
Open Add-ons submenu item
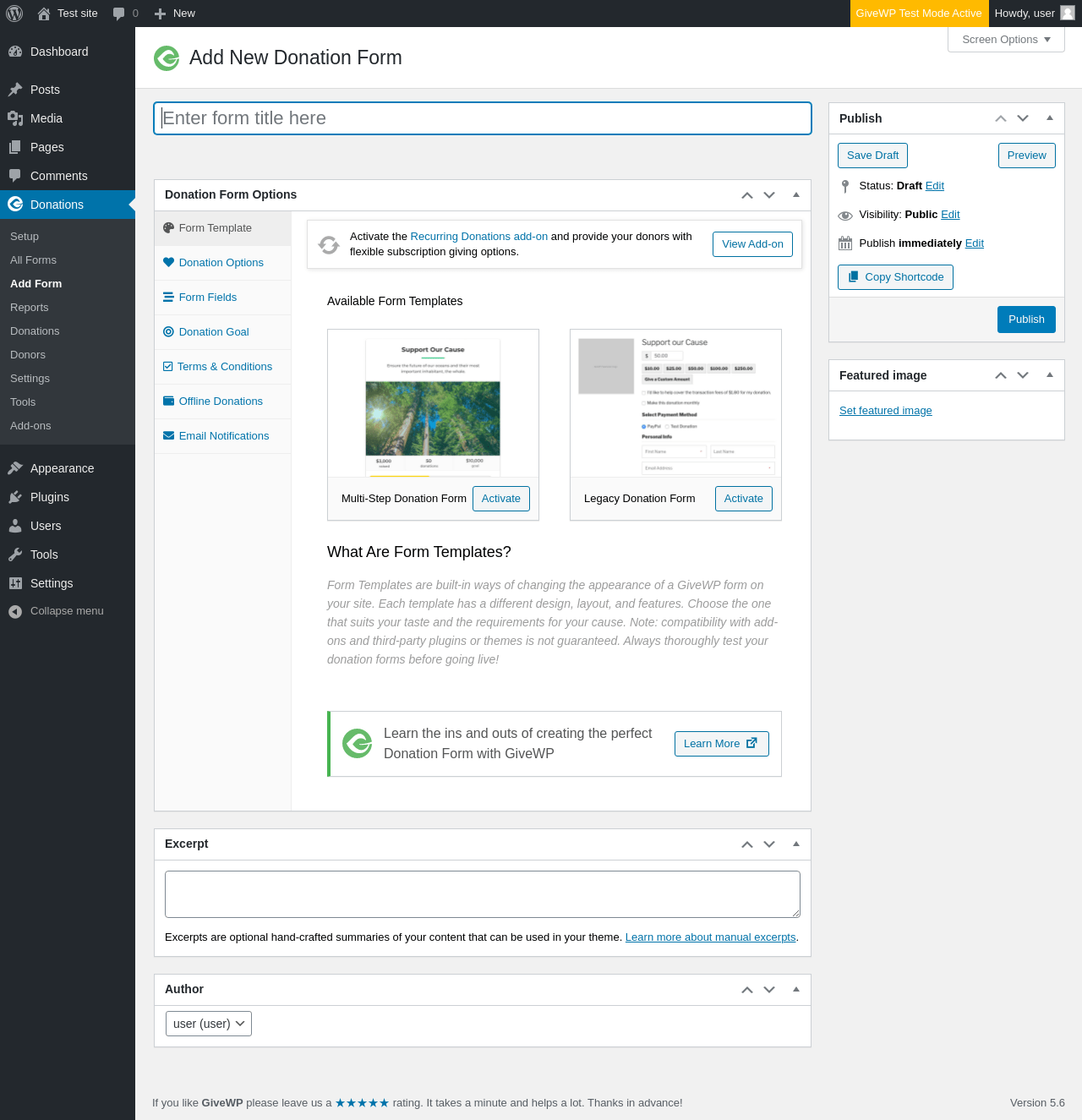30,426
